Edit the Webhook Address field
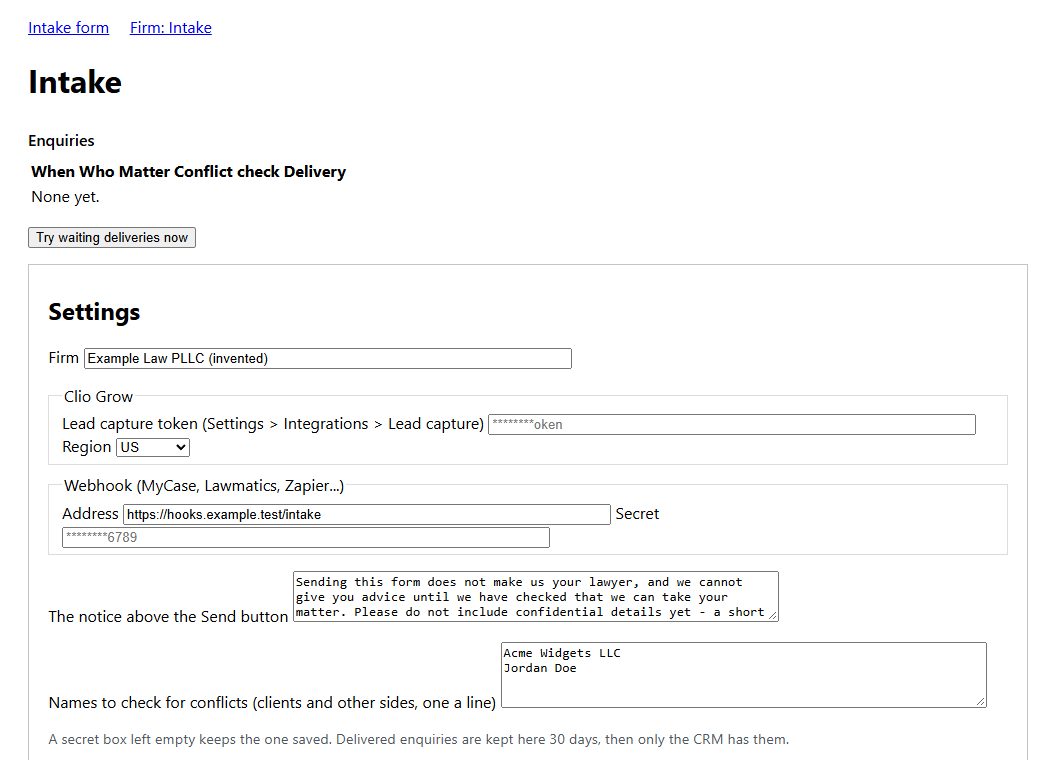 tap(366, 515)
